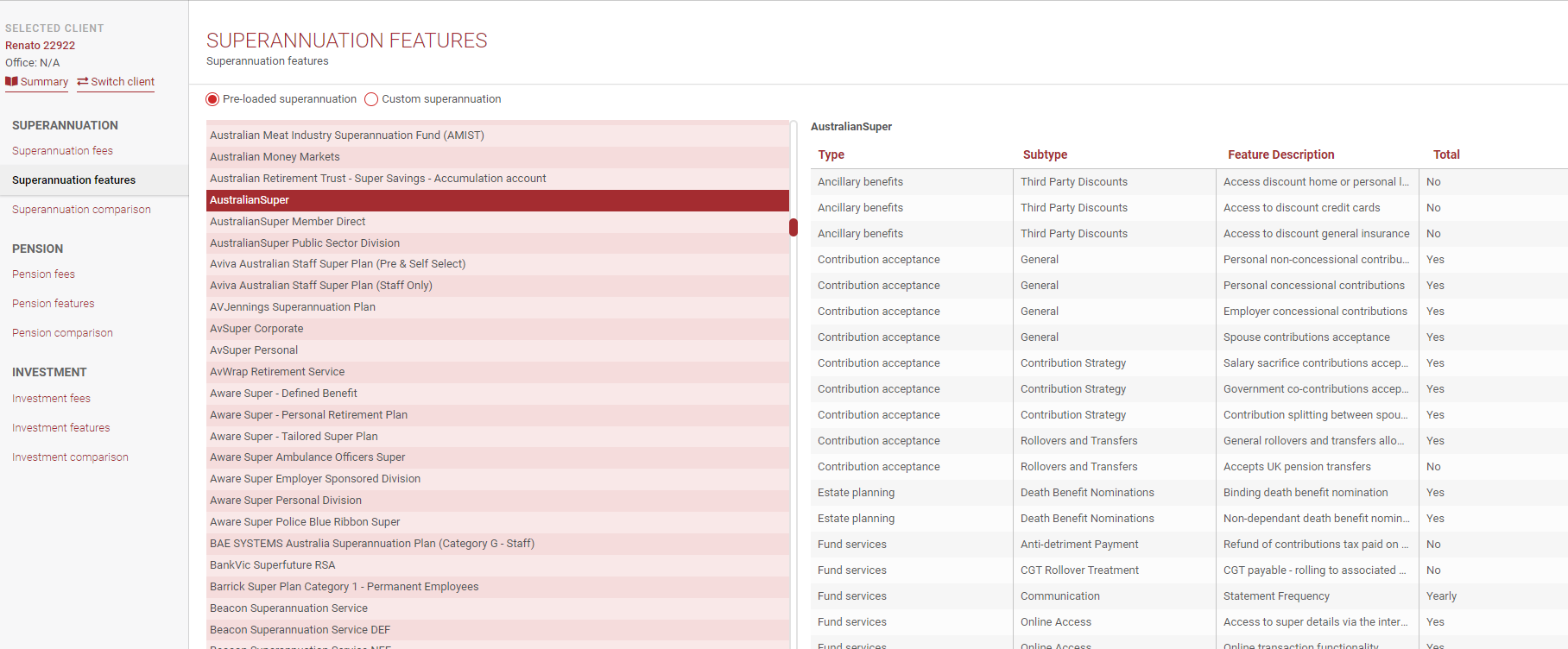Select Aware Super - Defined Benefit
1568x649 pixels.
click(497, 394)
